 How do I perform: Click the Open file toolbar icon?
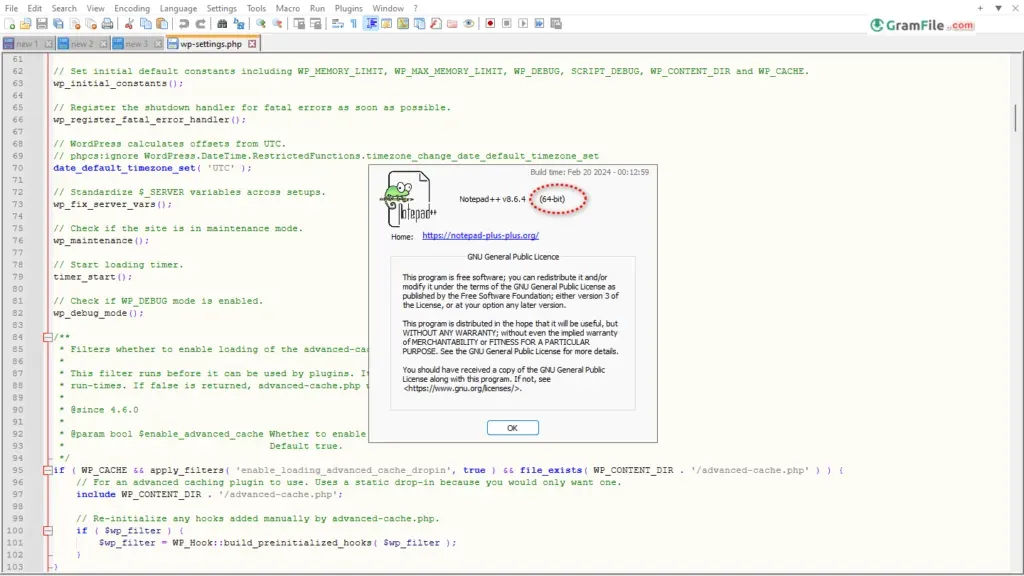(x=25, y=24)
